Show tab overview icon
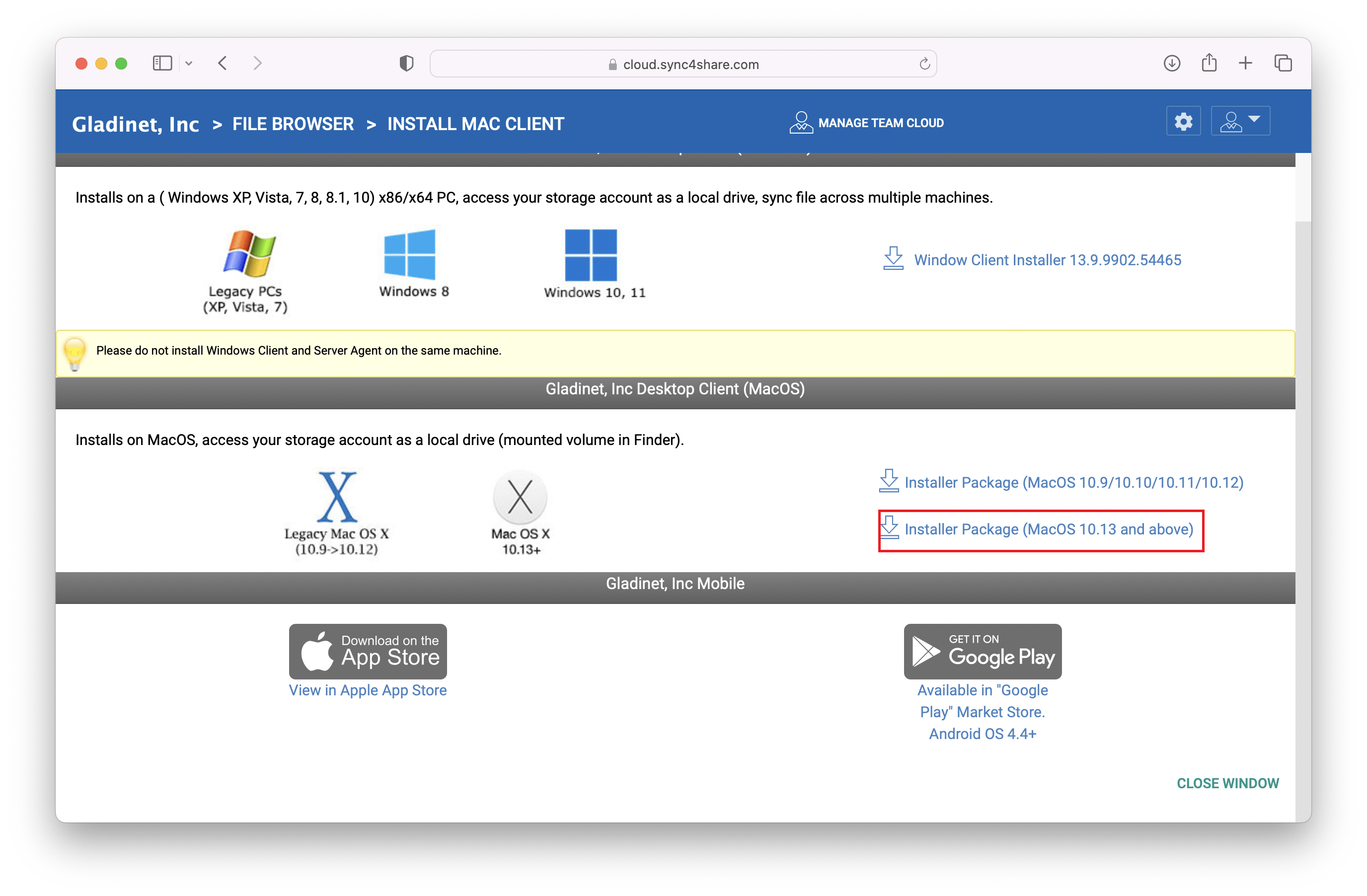Image resolution: width=1367 pixels, height=896 pixels. 1283,63
